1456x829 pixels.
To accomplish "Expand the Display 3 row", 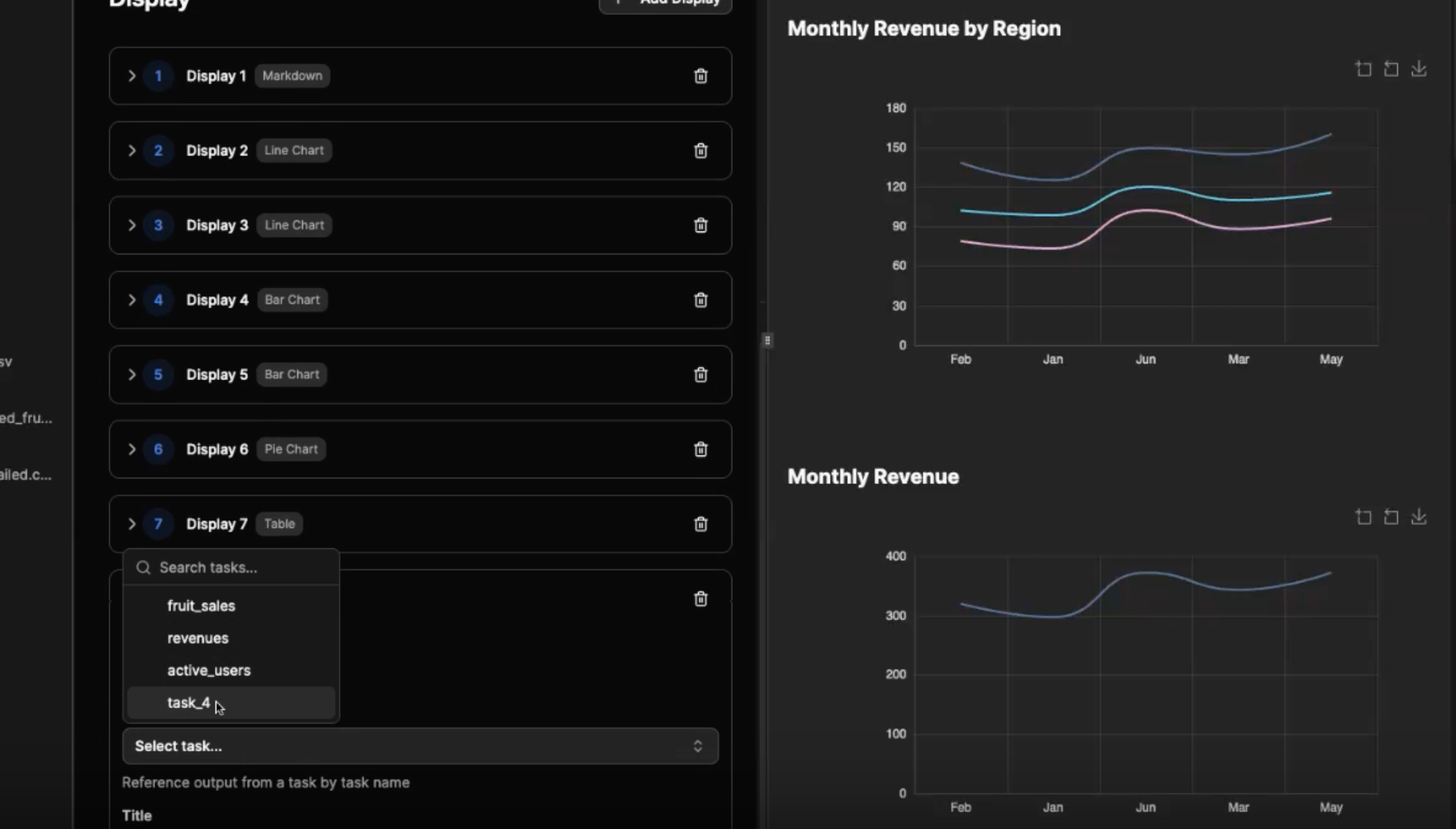I will (x=131, y=225).
